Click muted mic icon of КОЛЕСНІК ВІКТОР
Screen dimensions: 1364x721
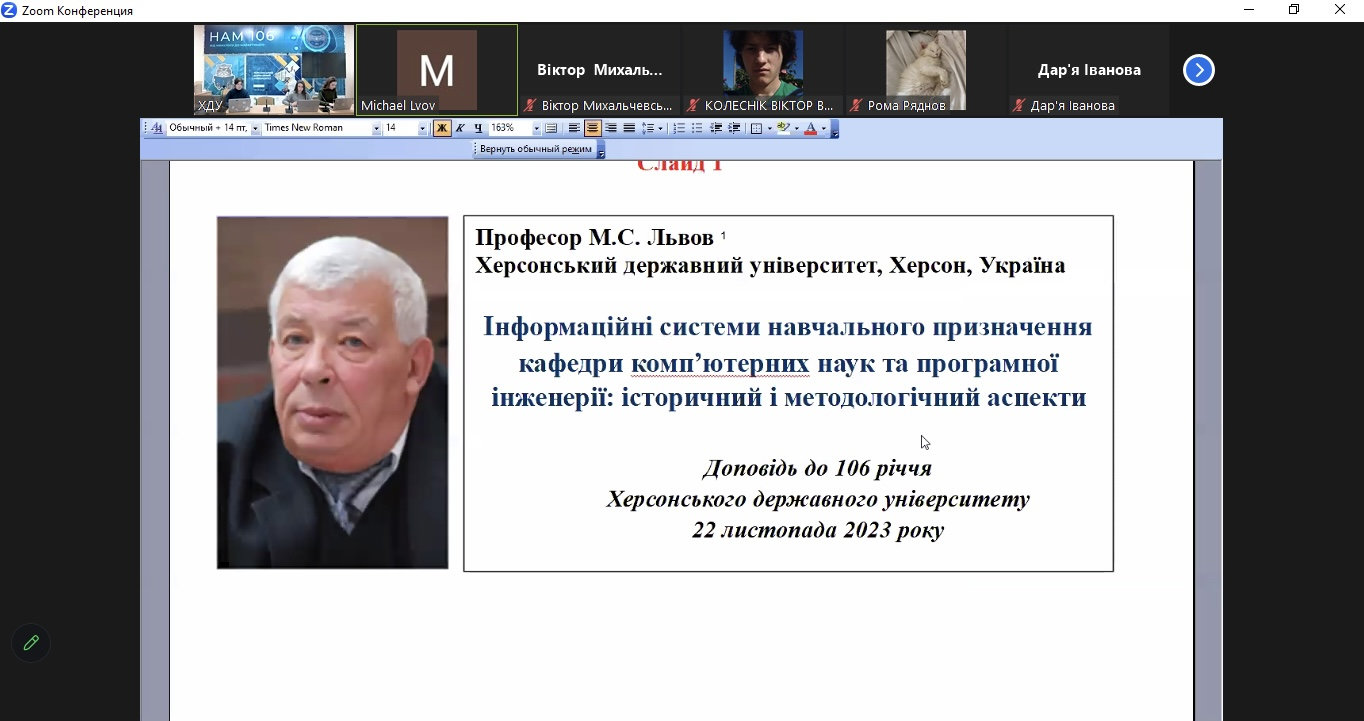[x=693, y=105]
